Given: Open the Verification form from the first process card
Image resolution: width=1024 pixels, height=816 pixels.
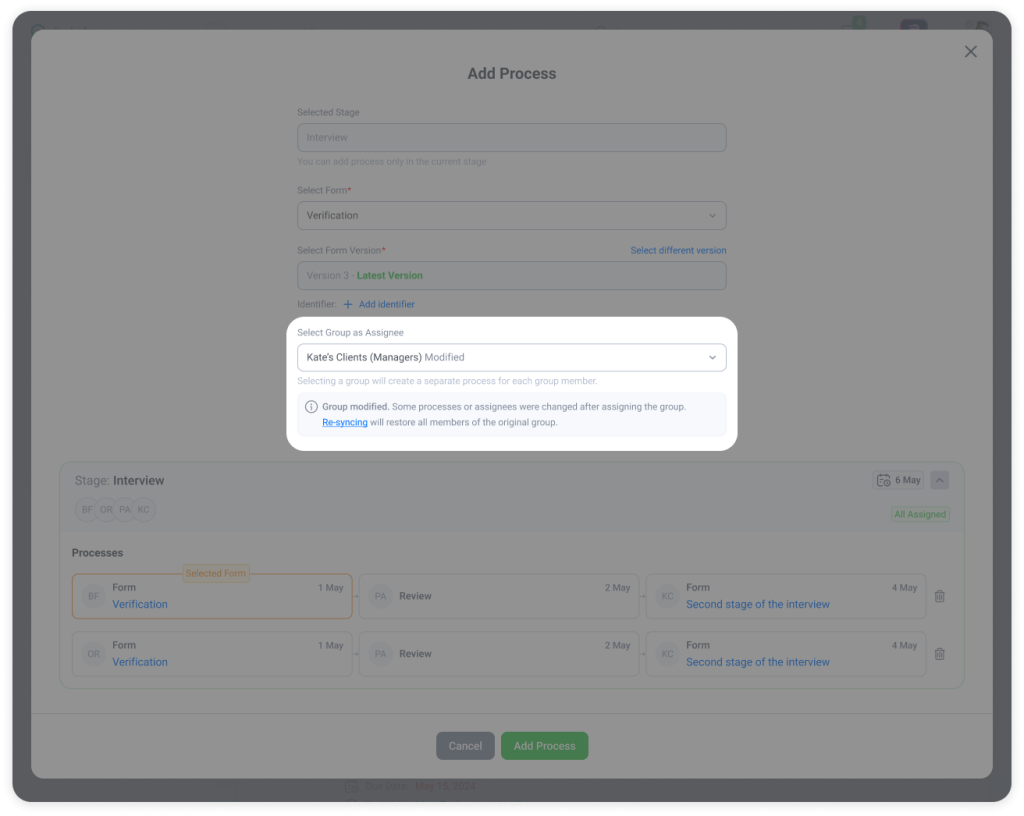Looking at the screenshot, I should [140, 604].
